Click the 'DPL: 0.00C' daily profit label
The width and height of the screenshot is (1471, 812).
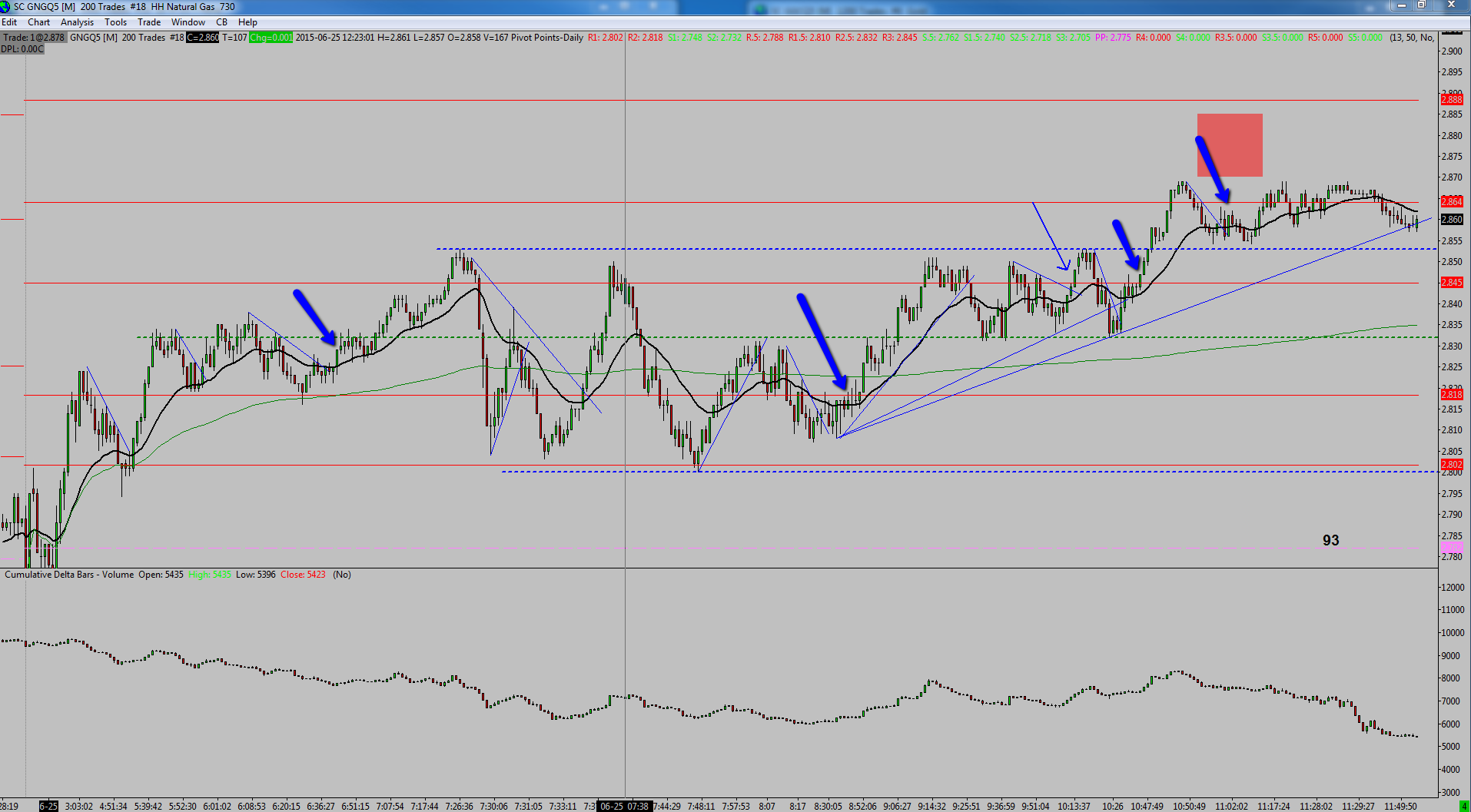pos(22,49)
